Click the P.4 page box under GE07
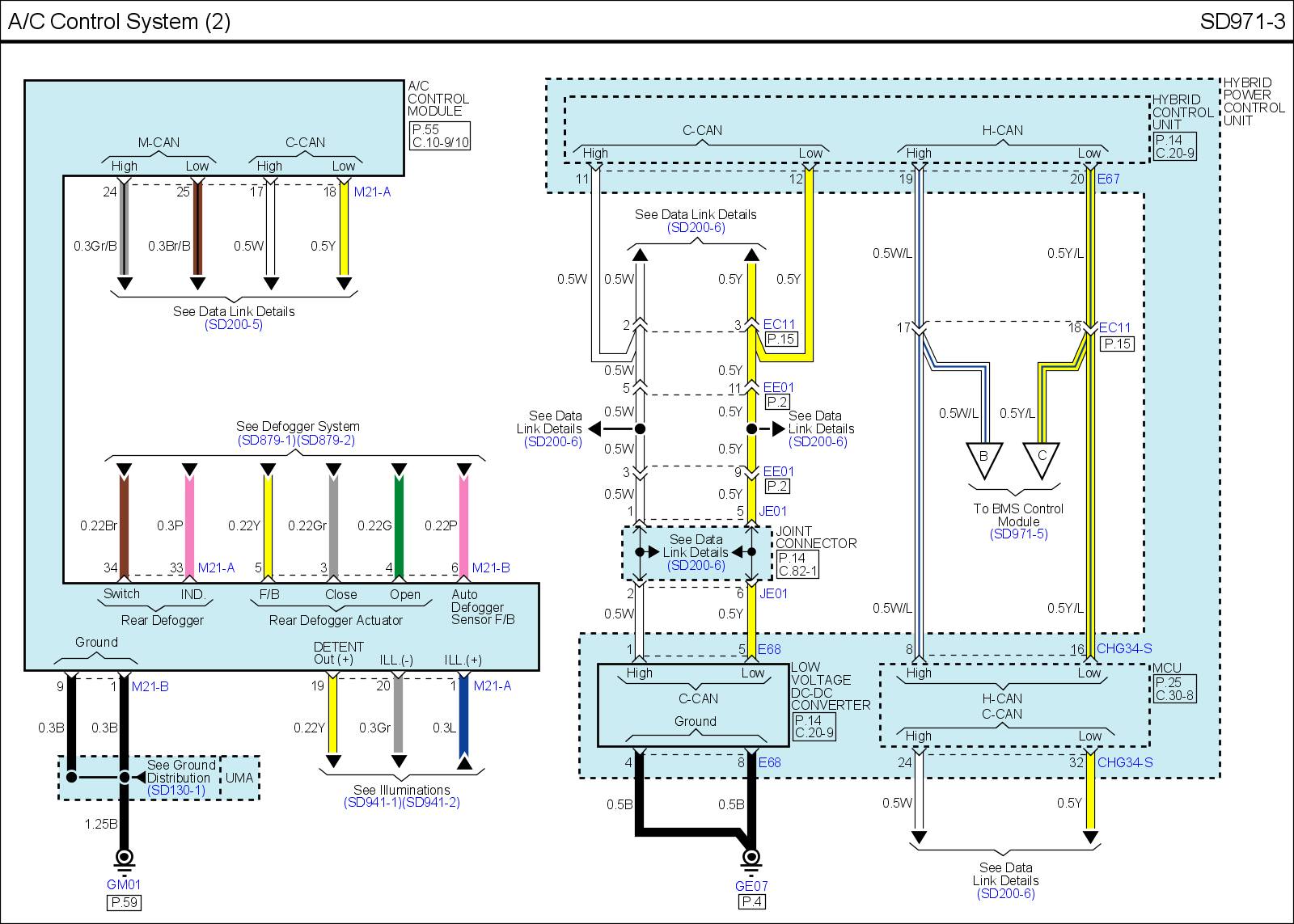The image size is (1294, 924). click(751, 902)
